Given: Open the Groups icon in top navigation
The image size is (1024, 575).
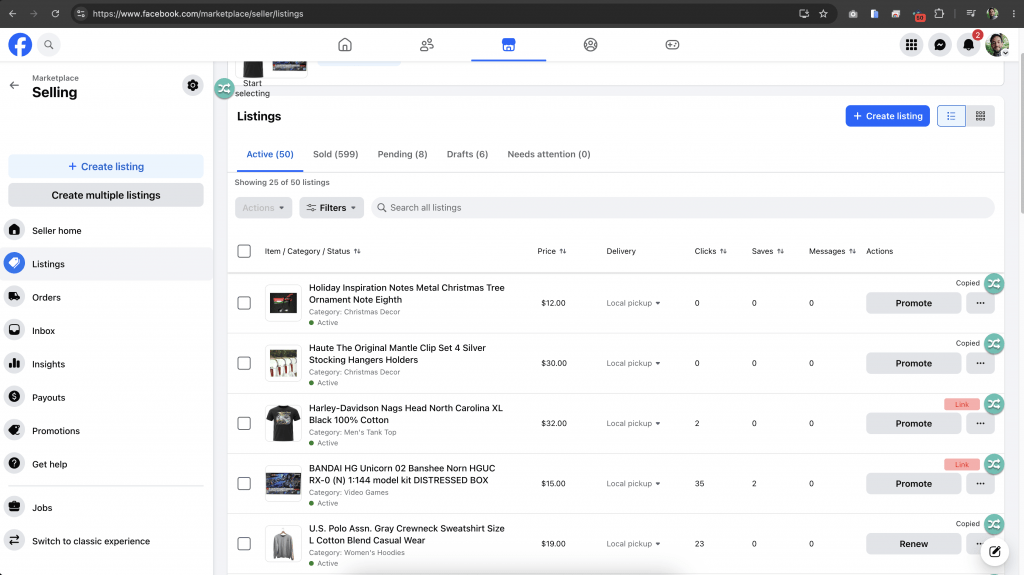Looking at the screenshot, I should click(590, 44).
